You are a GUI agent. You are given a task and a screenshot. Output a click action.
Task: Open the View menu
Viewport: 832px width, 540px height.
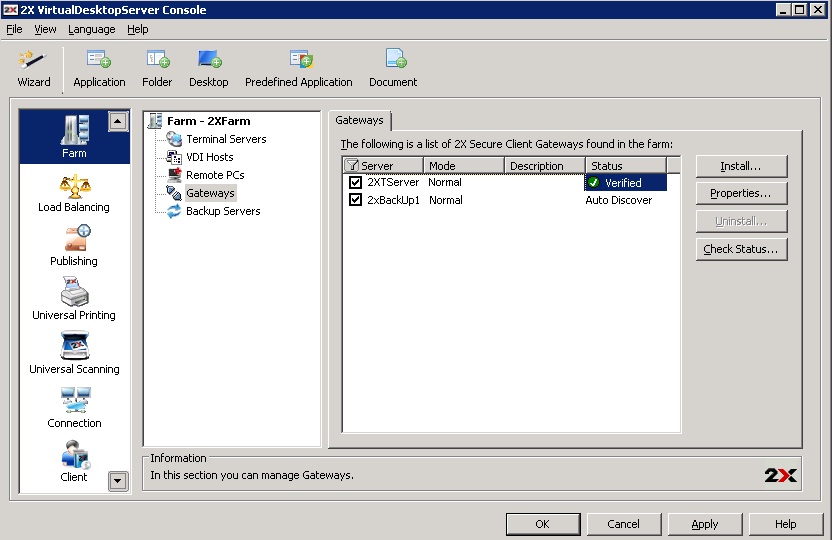(45, 29)
